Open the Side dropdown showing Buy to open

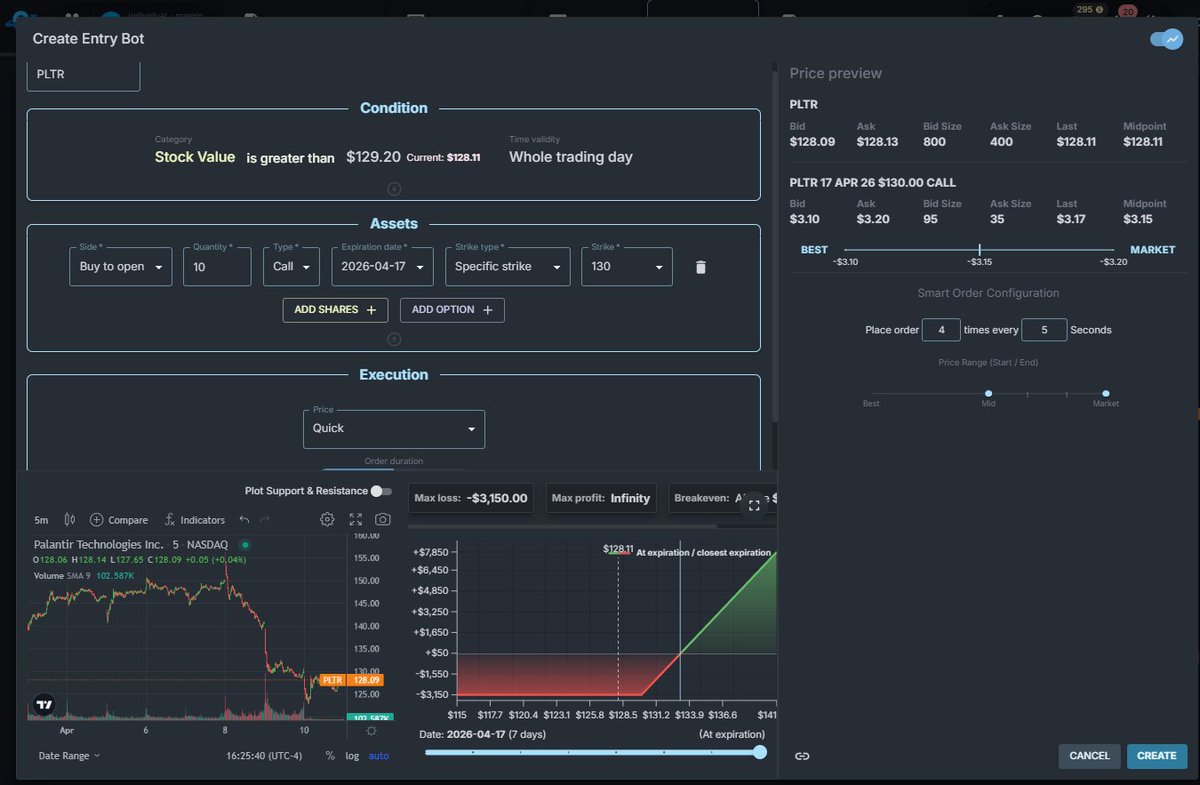120,266
